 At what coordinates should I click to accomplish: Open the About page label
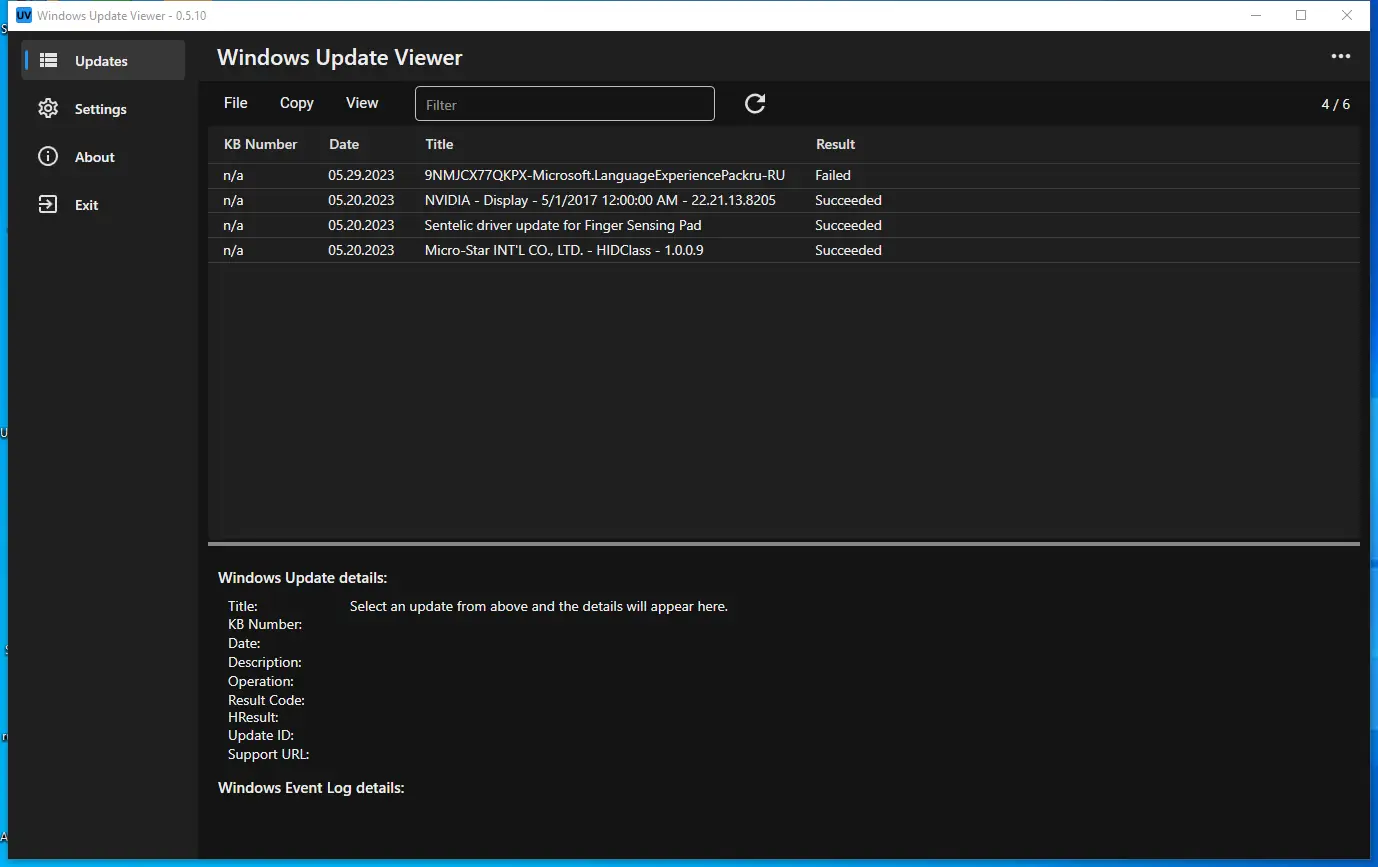(95, 157)
